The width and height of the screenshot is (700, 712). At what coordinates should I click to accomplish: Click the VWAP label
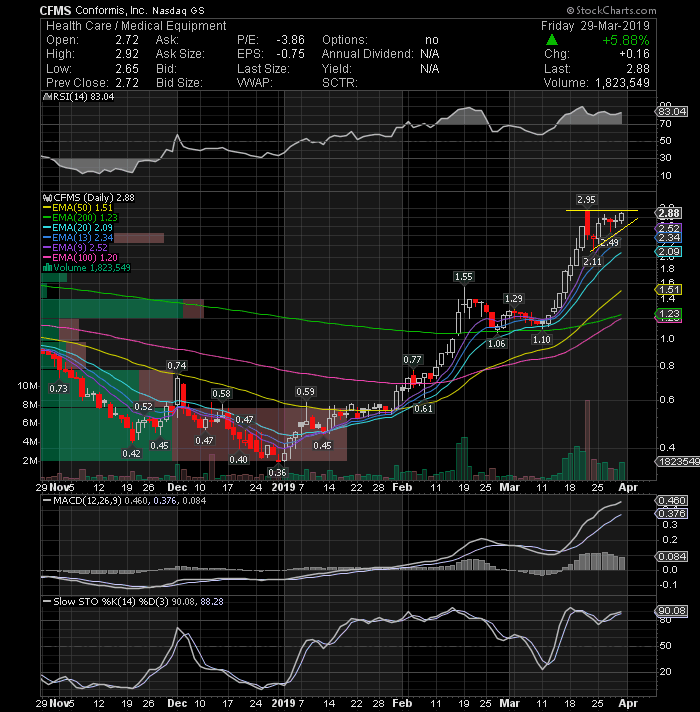(254, 83)
